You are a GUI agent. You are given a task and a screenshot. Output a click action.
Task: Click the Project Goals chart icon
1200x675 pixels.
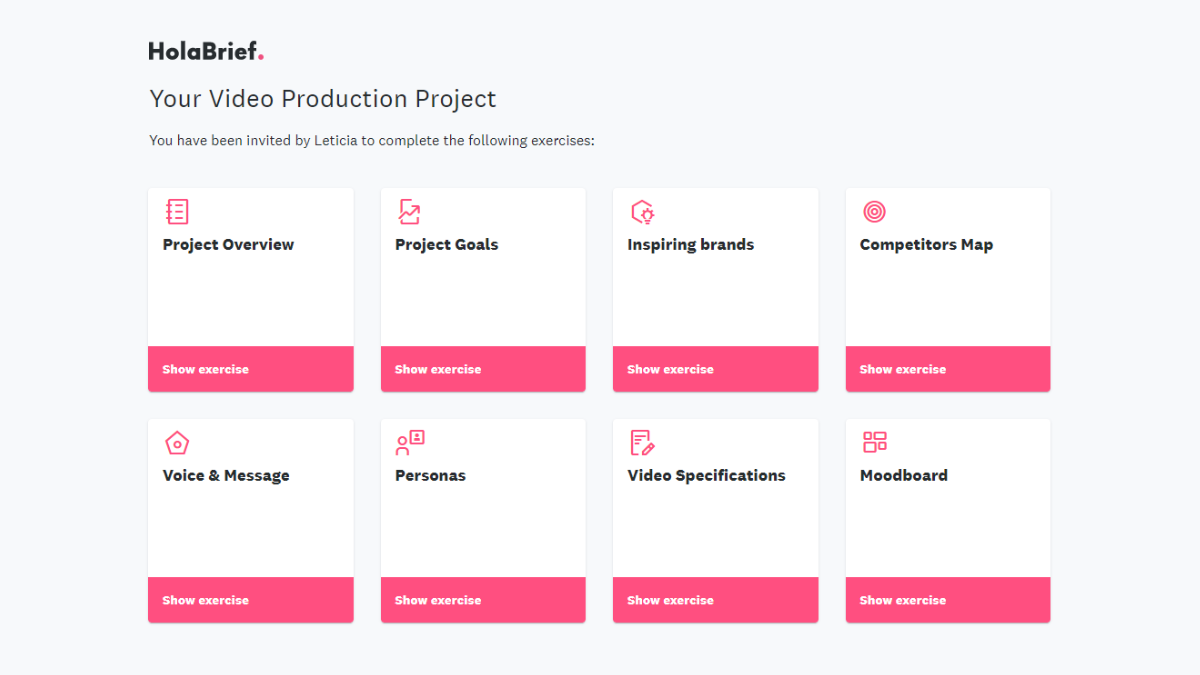pyautogui.click(x=409, y=212)
